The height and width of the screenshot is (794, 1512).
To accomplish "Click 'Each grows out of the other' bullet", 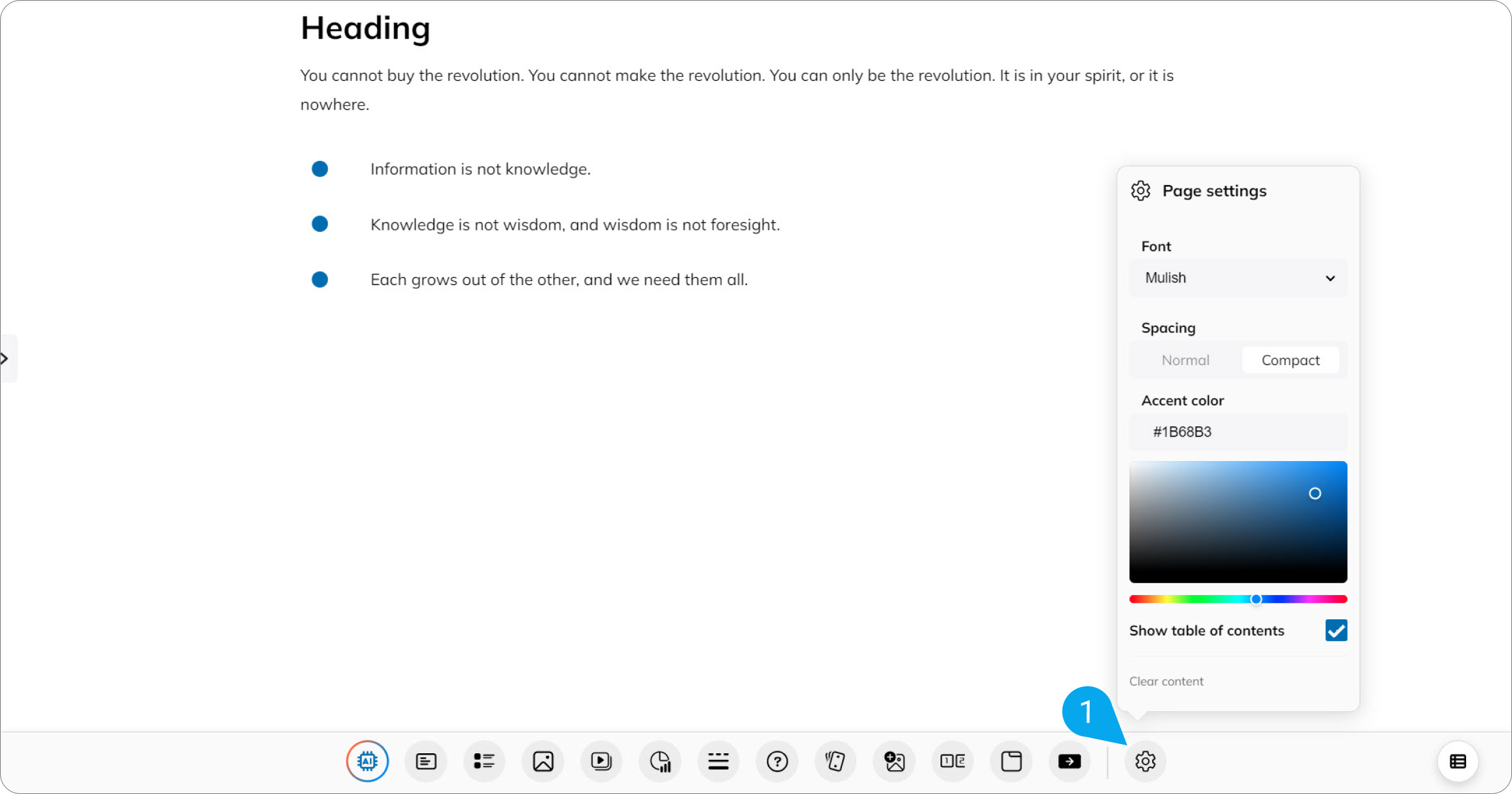I will [559, 280].
